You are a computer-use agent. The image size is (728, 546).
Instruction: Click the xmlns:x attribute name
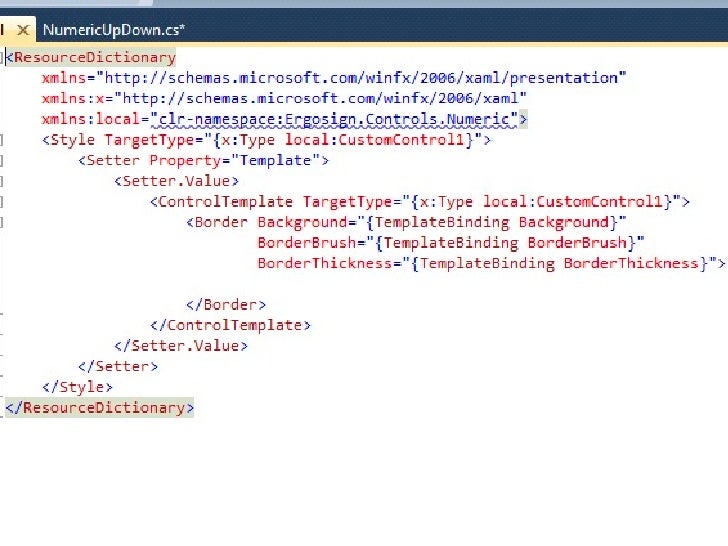73,98
